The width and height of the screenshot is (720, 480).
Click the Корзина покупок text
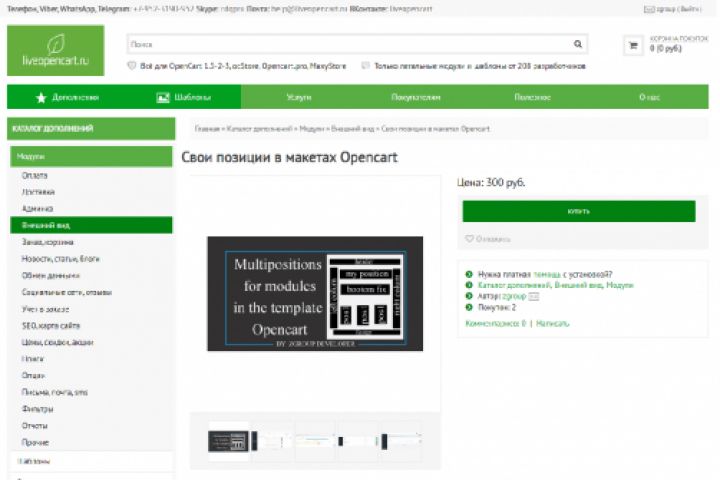(x=679, y=39)
